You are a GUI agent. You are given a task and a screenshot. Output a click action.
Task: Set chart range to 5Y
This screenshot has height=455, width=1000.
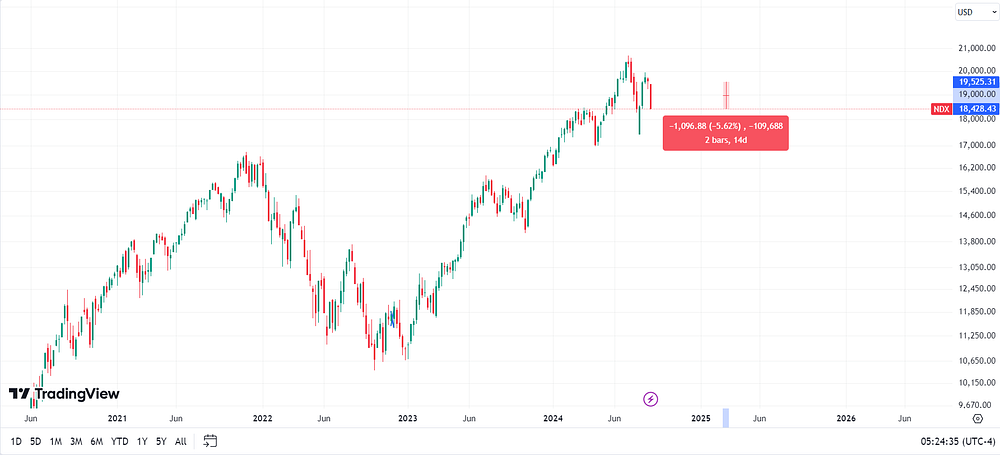point(162,441)
